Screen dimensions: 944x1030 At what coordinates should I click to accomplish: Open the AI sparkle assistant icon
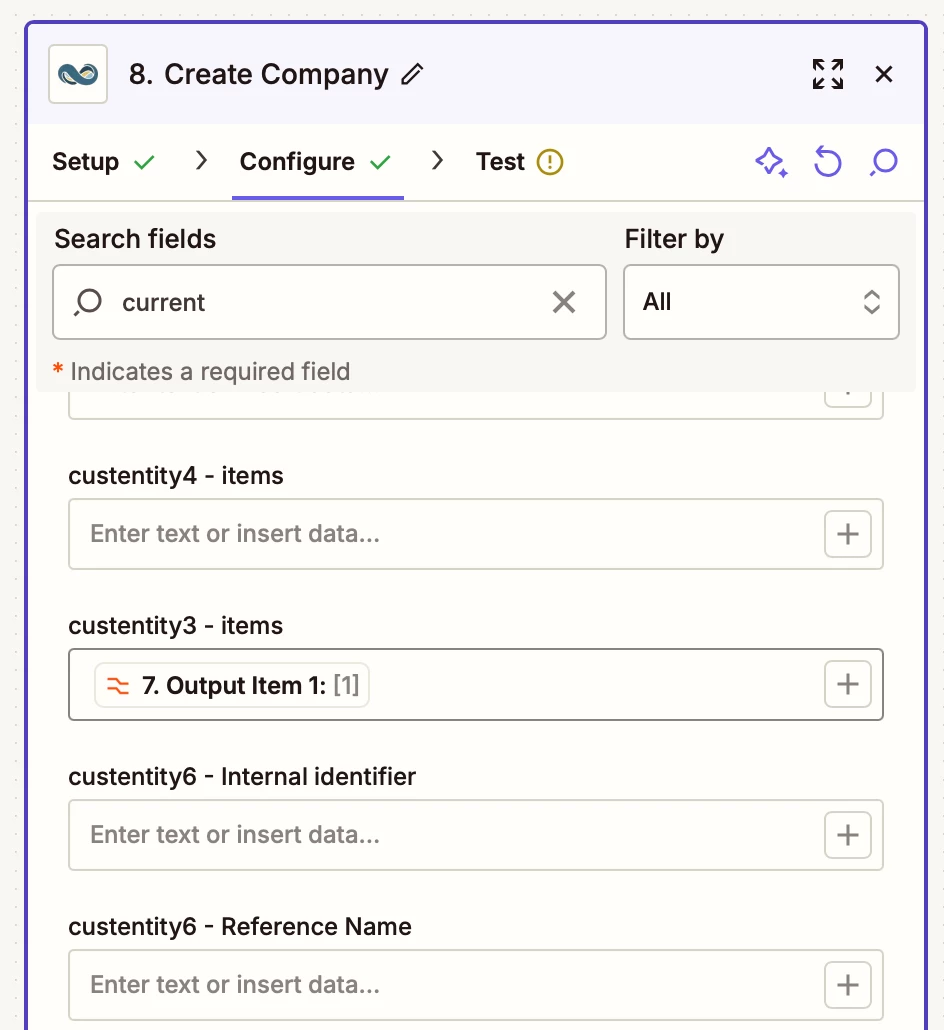[x=770, y=162]
